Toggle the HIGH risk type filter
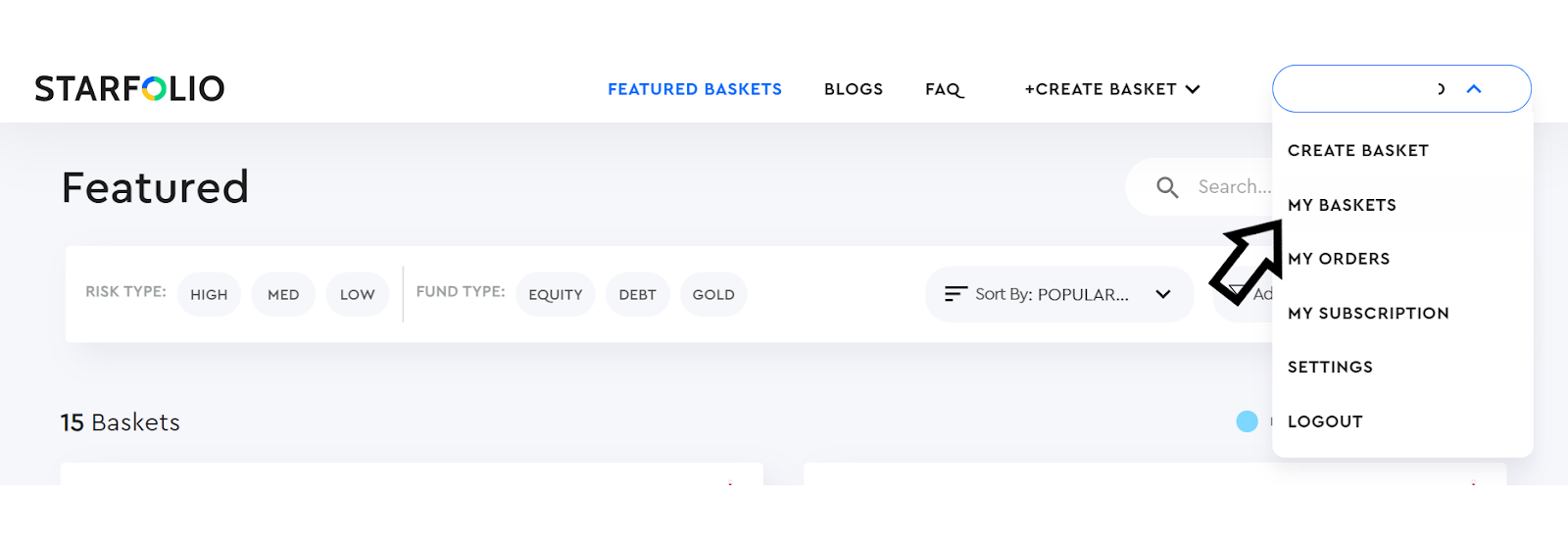1568x544 pixels. (x=209, y=294)
